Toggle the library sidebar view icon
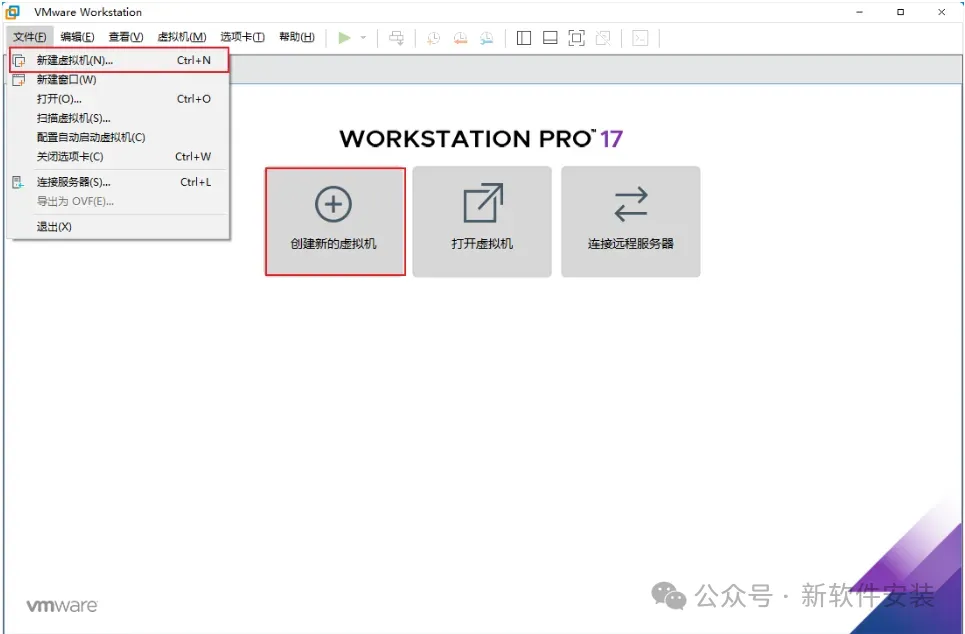965x634 pixels. 524,38
